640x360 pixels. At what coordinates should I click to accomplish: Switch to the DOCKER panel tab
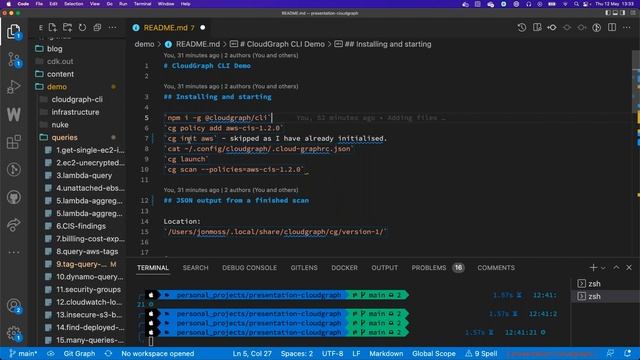(344, 268)
